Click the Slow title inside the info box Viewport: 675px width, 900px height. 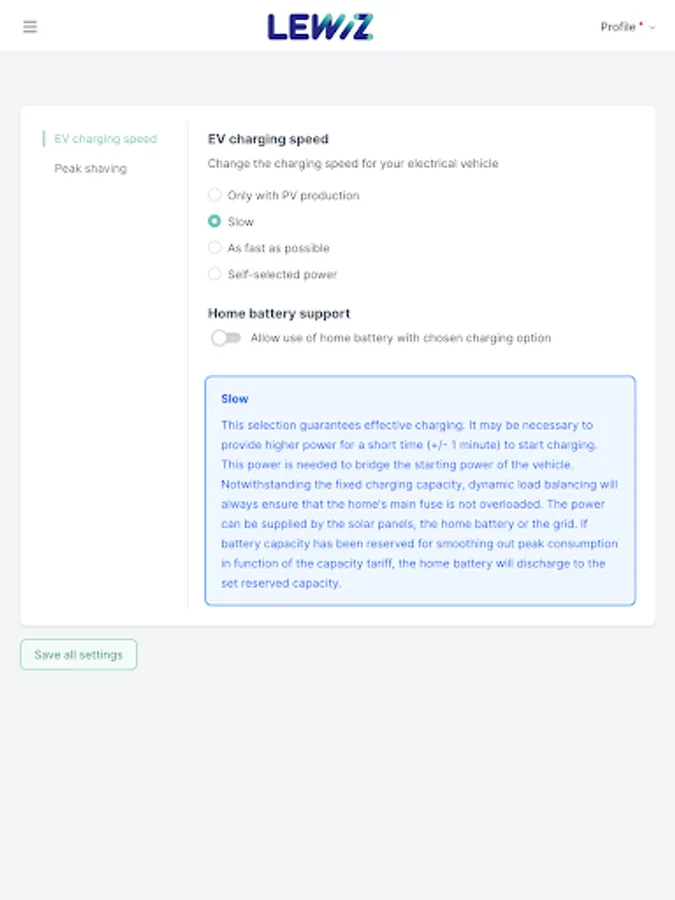(234, 399)
